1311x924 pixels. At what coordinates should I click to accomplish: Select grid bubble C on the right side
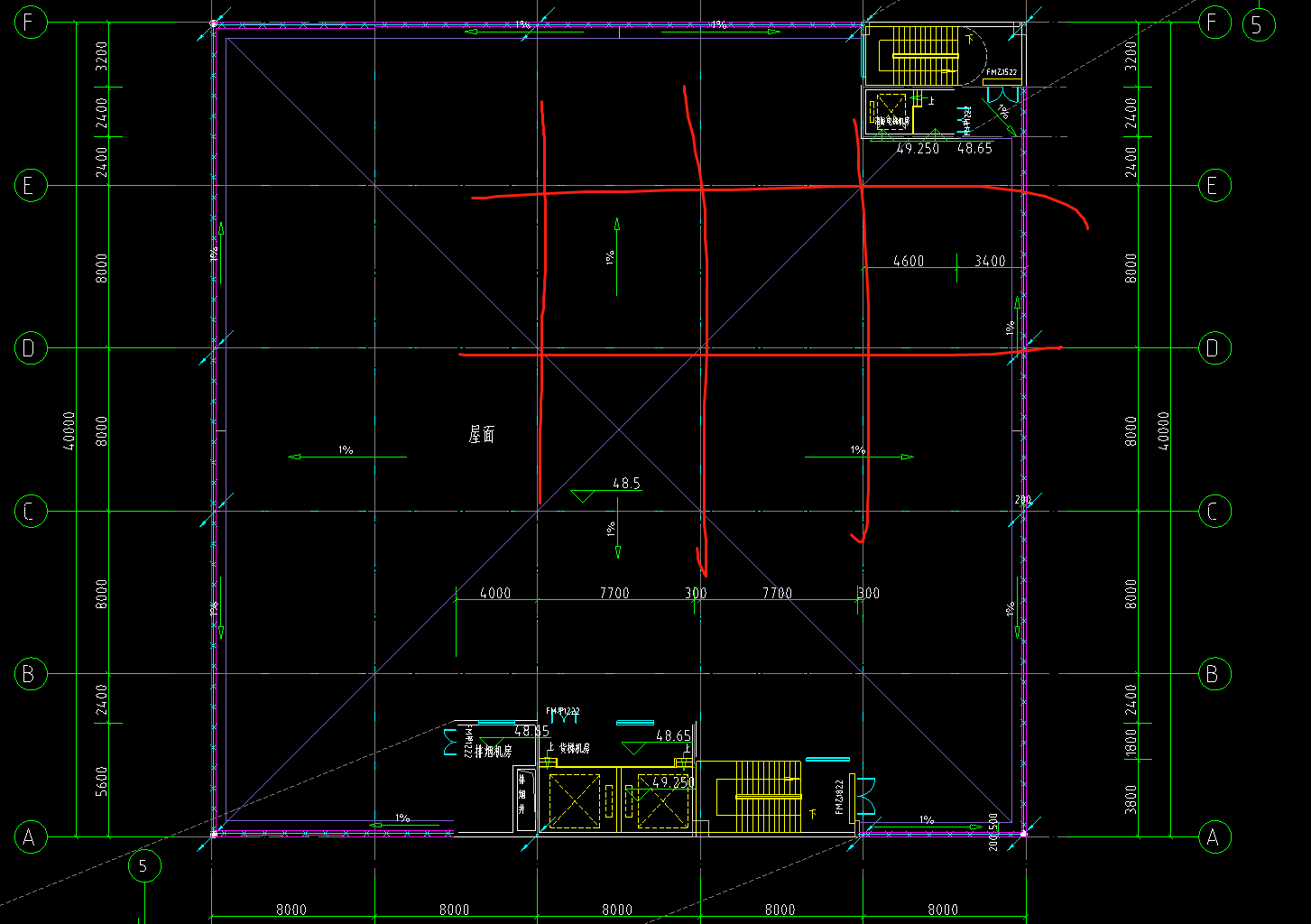pos(1213,512)
